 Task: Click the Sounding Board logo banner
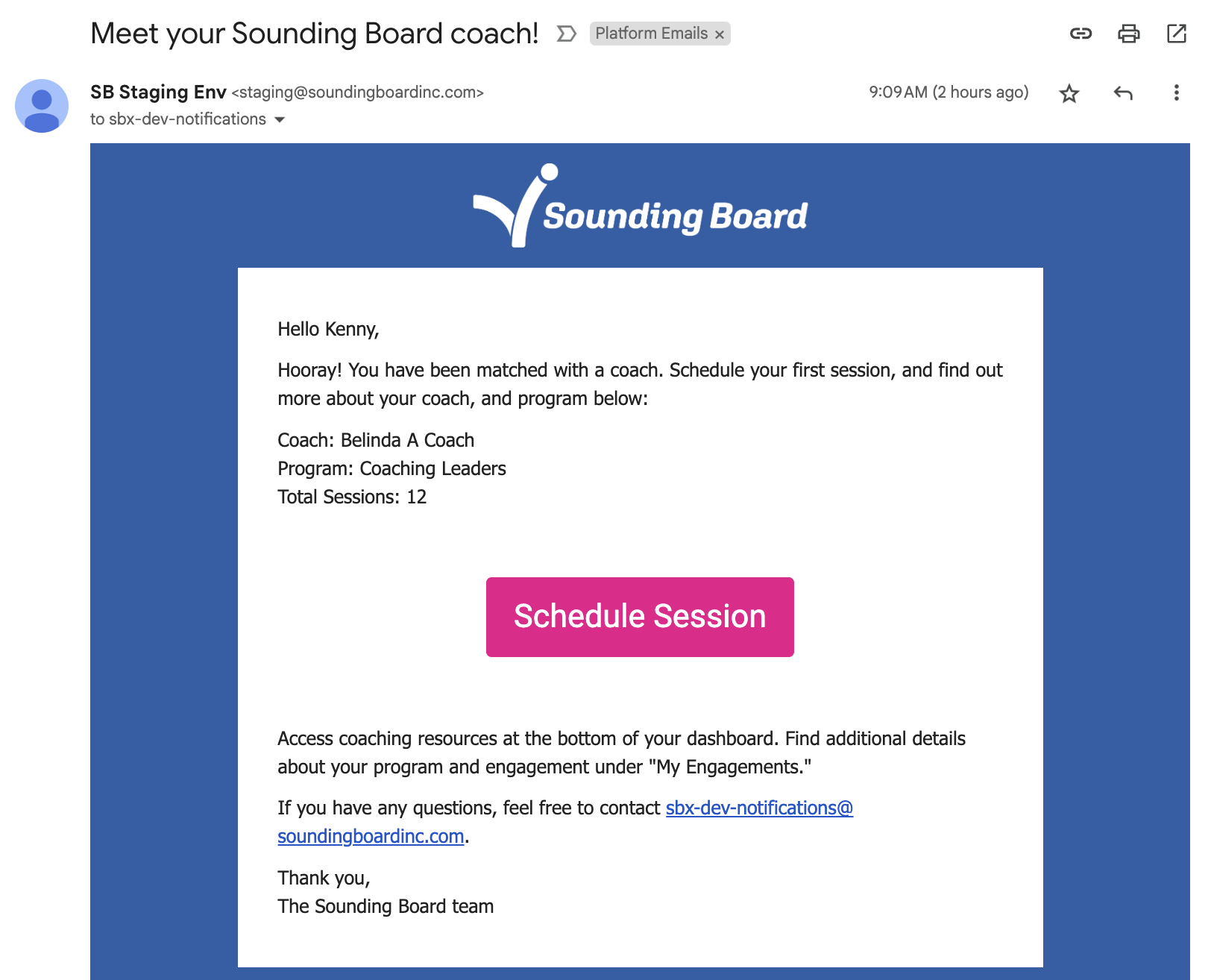640,207
